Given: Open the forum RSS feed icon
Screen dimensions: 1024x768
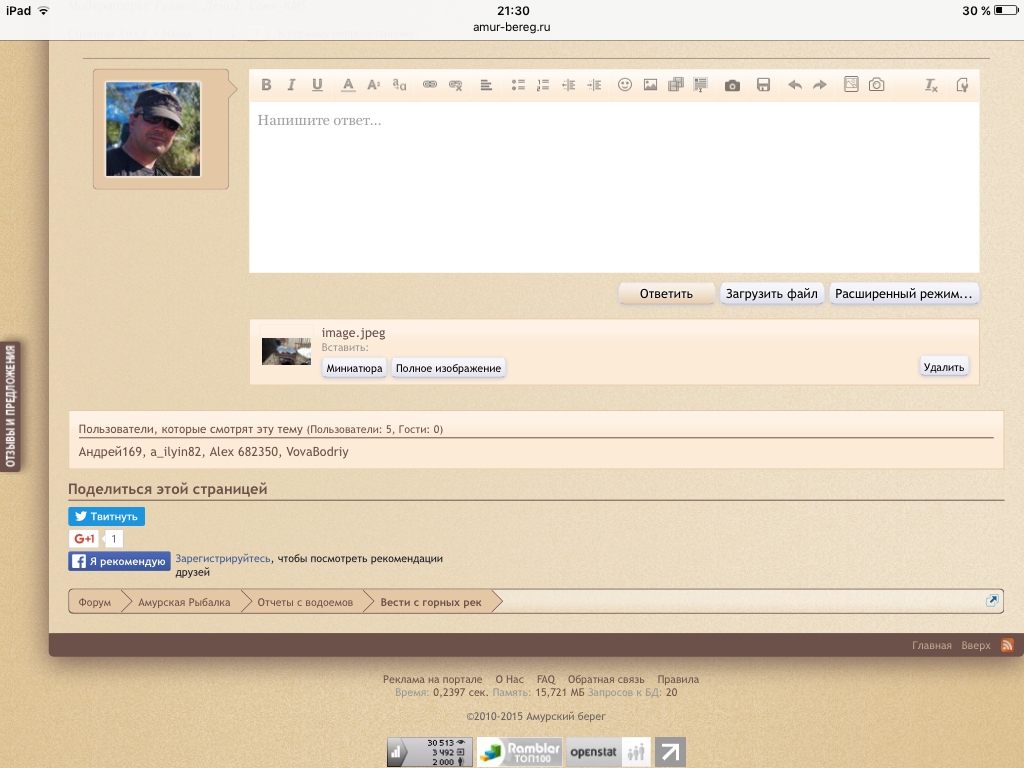Looking at the screenshot, I should tap(1007, 645).
